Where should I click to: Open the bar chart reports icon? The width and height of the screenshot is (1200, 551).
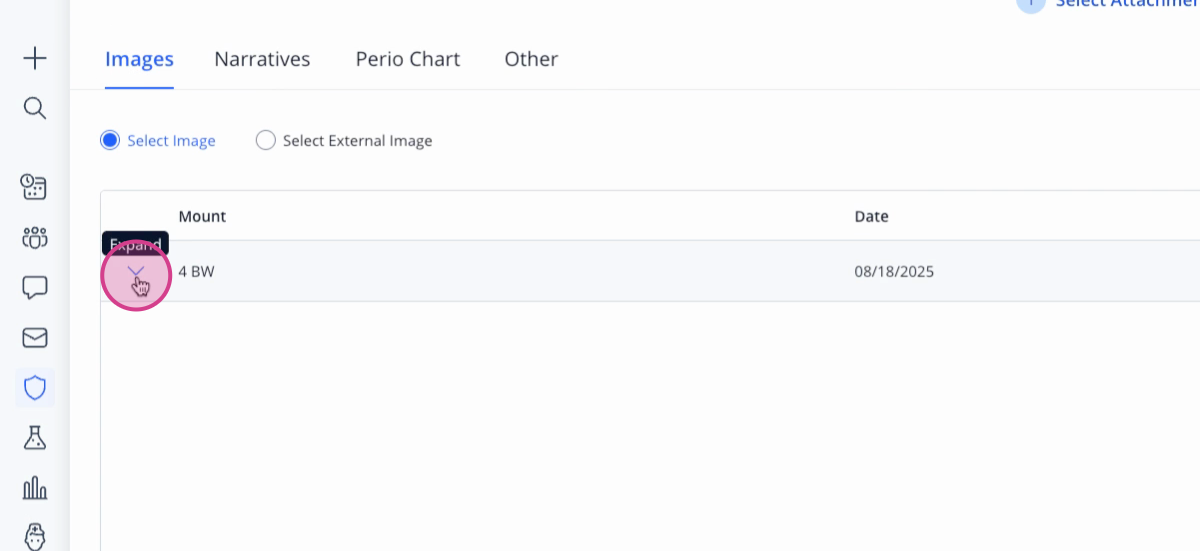(35, 487)
